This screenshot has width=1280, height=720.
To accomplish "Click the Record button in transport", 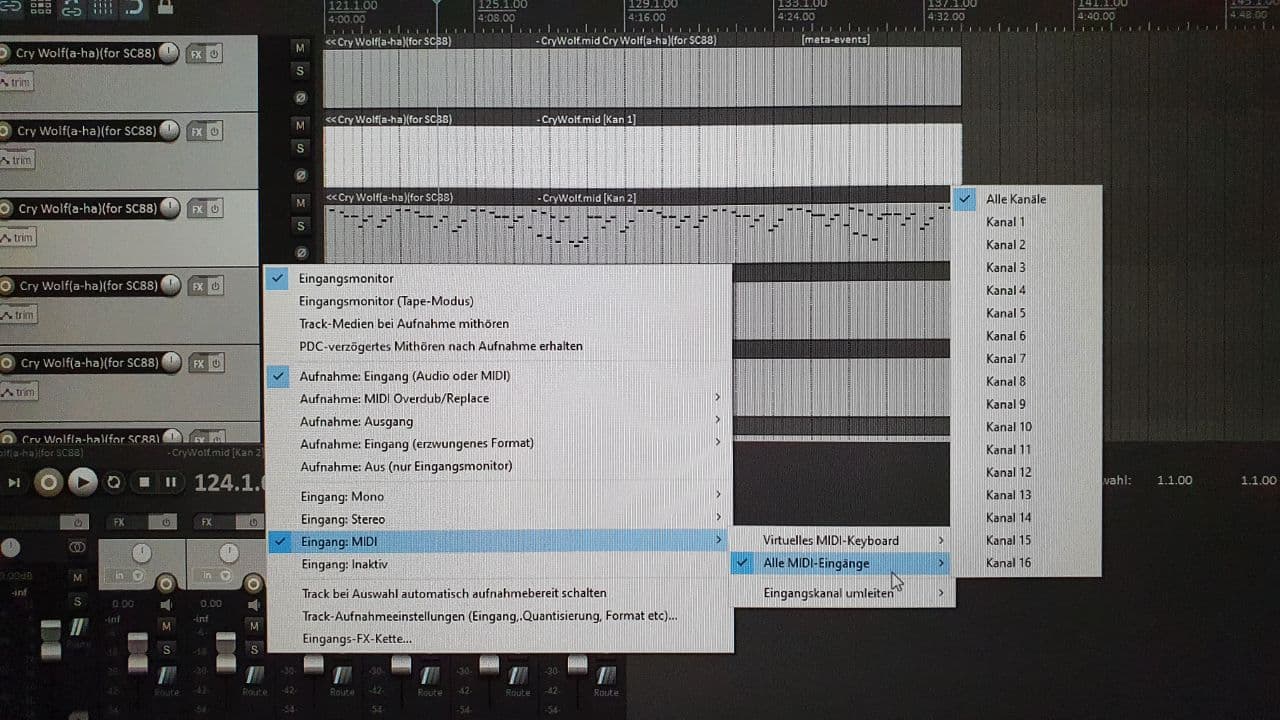I will 48,482.
